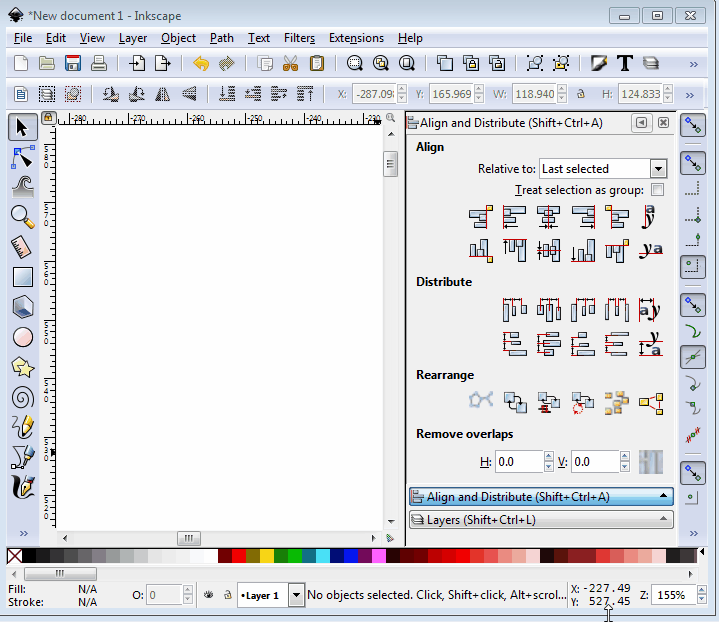
Task: Click the Open folder icon
Action: tap(47, 63)
